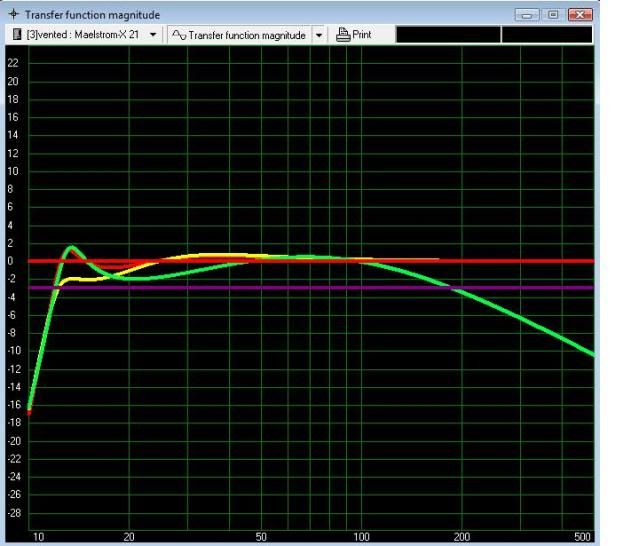Screen dimensions: 639x546
Task: Click the '-10' dB axis label
Action: [x=14, y=351]
